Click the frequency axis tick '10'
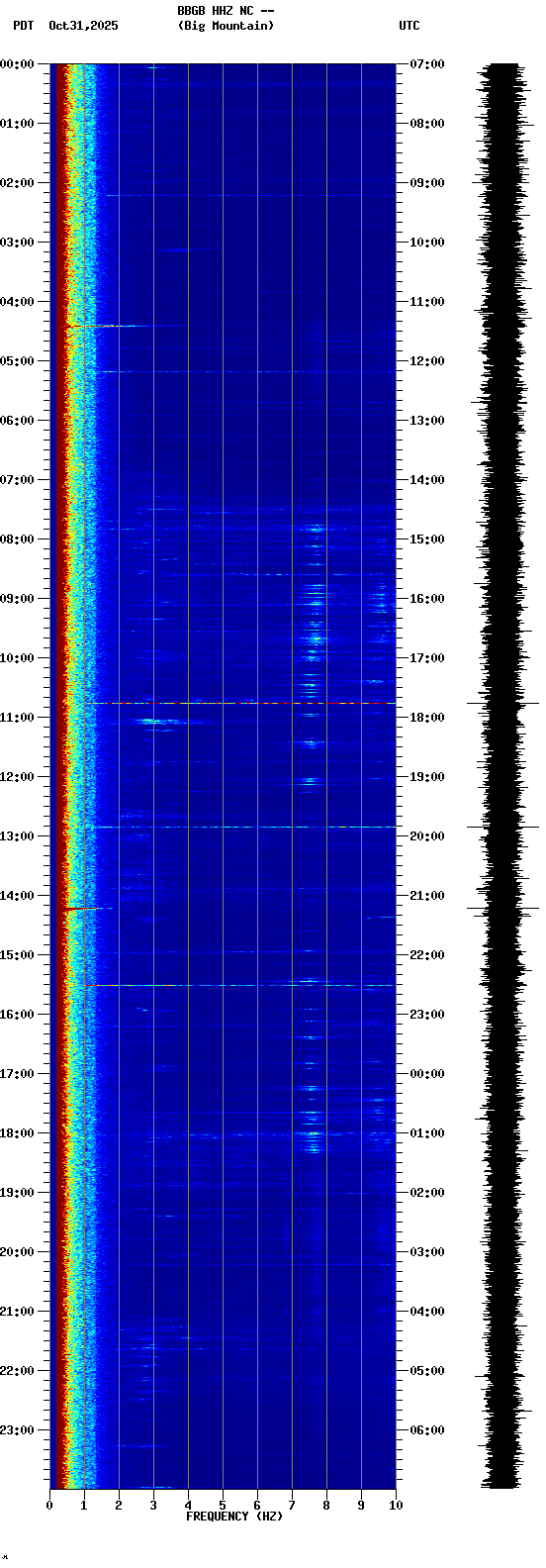546x1568 pixels. (x=396, y=1506)
